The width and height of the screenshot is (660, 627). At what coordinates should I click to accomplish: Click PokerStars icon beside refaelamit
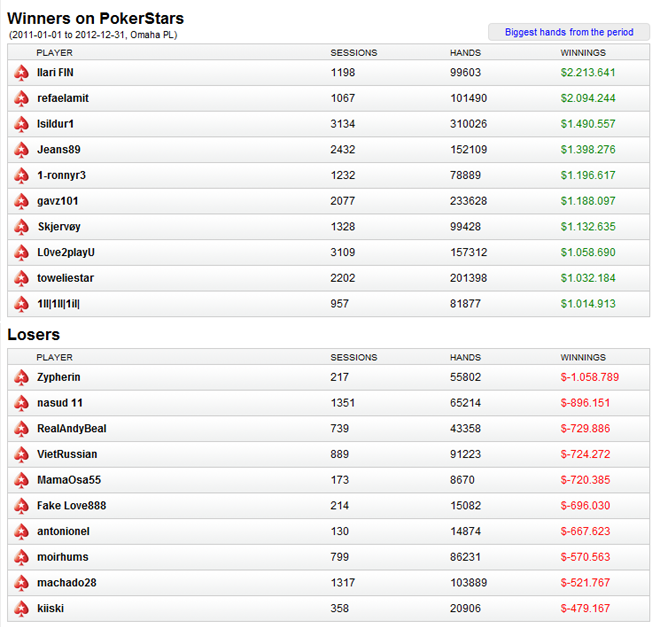click(x=21, y=98)
